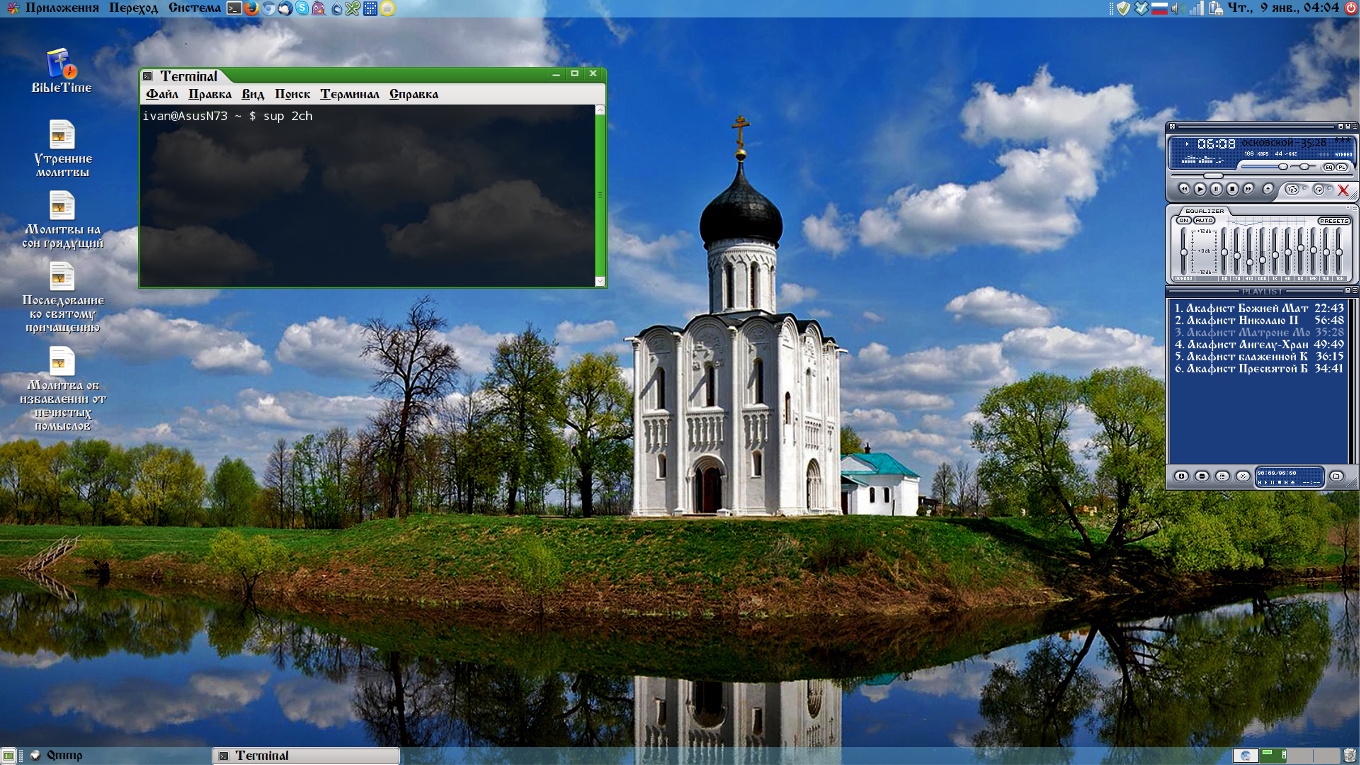1360x765 pixels.
Task: Click the player volume slider knob
Action: tap(1283, 166)
